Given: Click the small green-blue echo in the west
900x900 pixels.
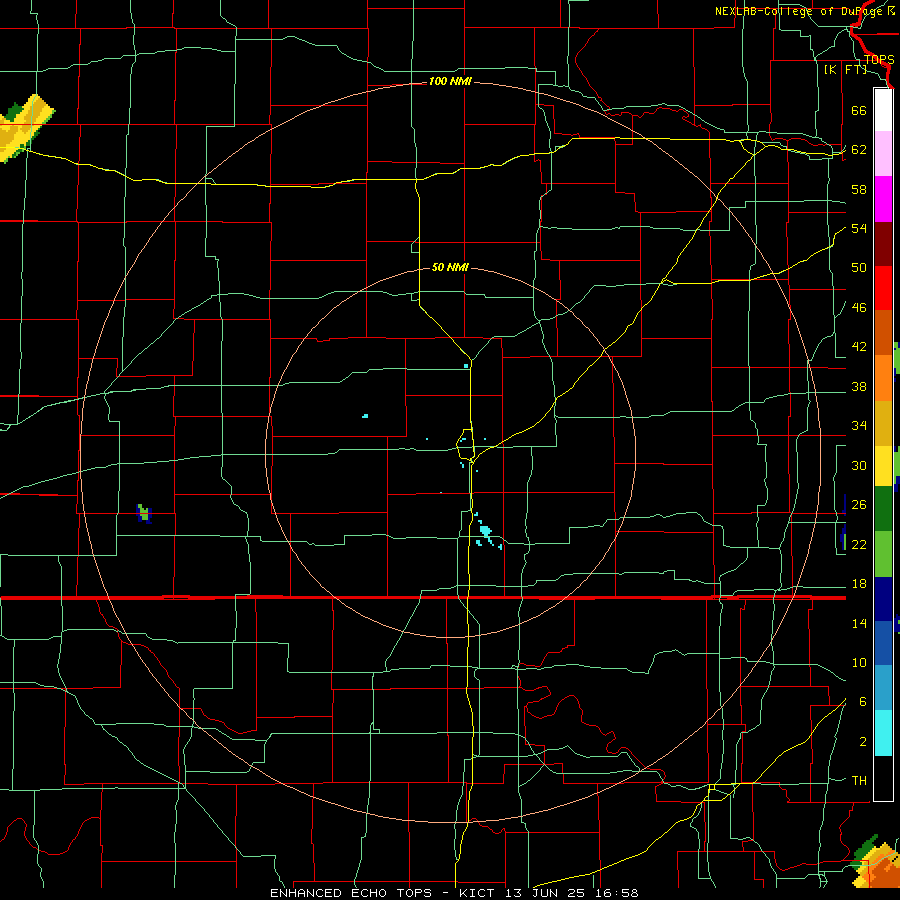Looking at the screenshot, I should click(x=144, y=513).
